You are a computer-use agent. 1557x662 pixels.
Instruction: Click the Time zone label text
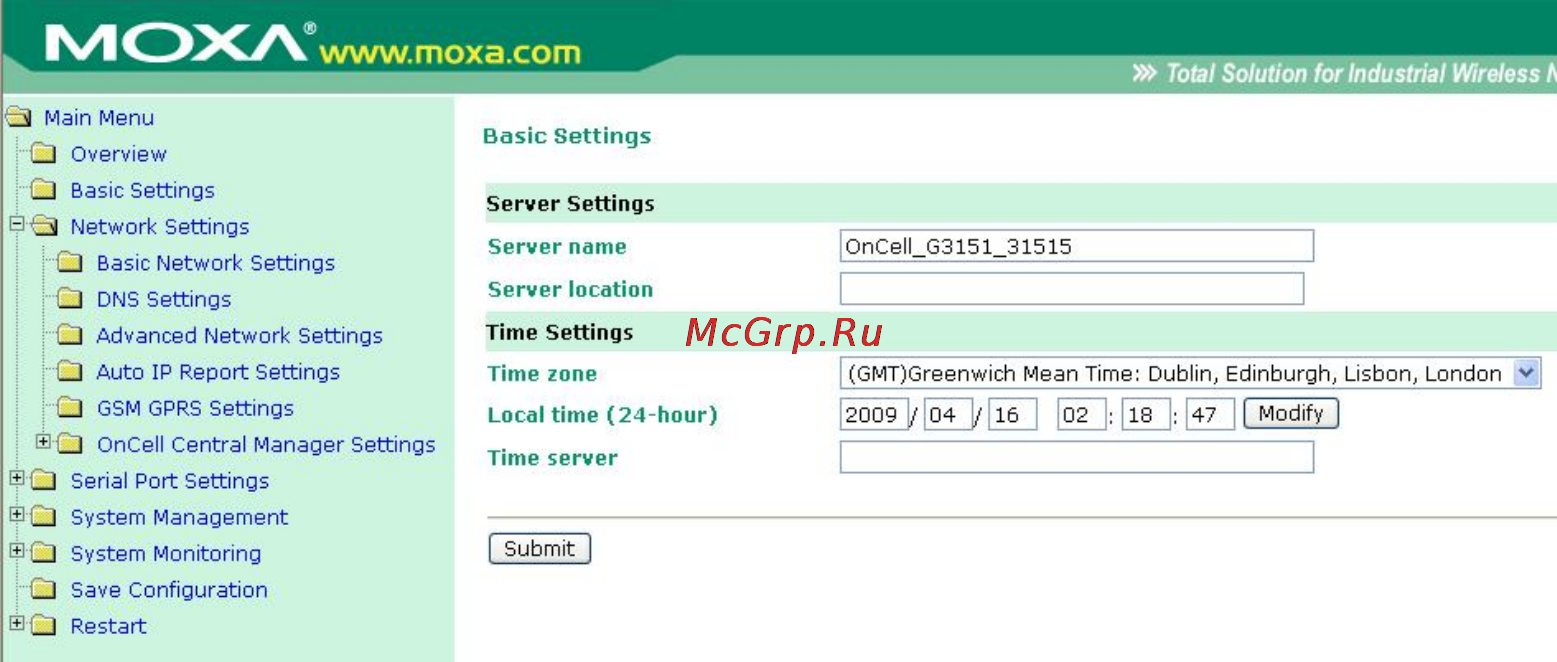click(x=542, y=374)
